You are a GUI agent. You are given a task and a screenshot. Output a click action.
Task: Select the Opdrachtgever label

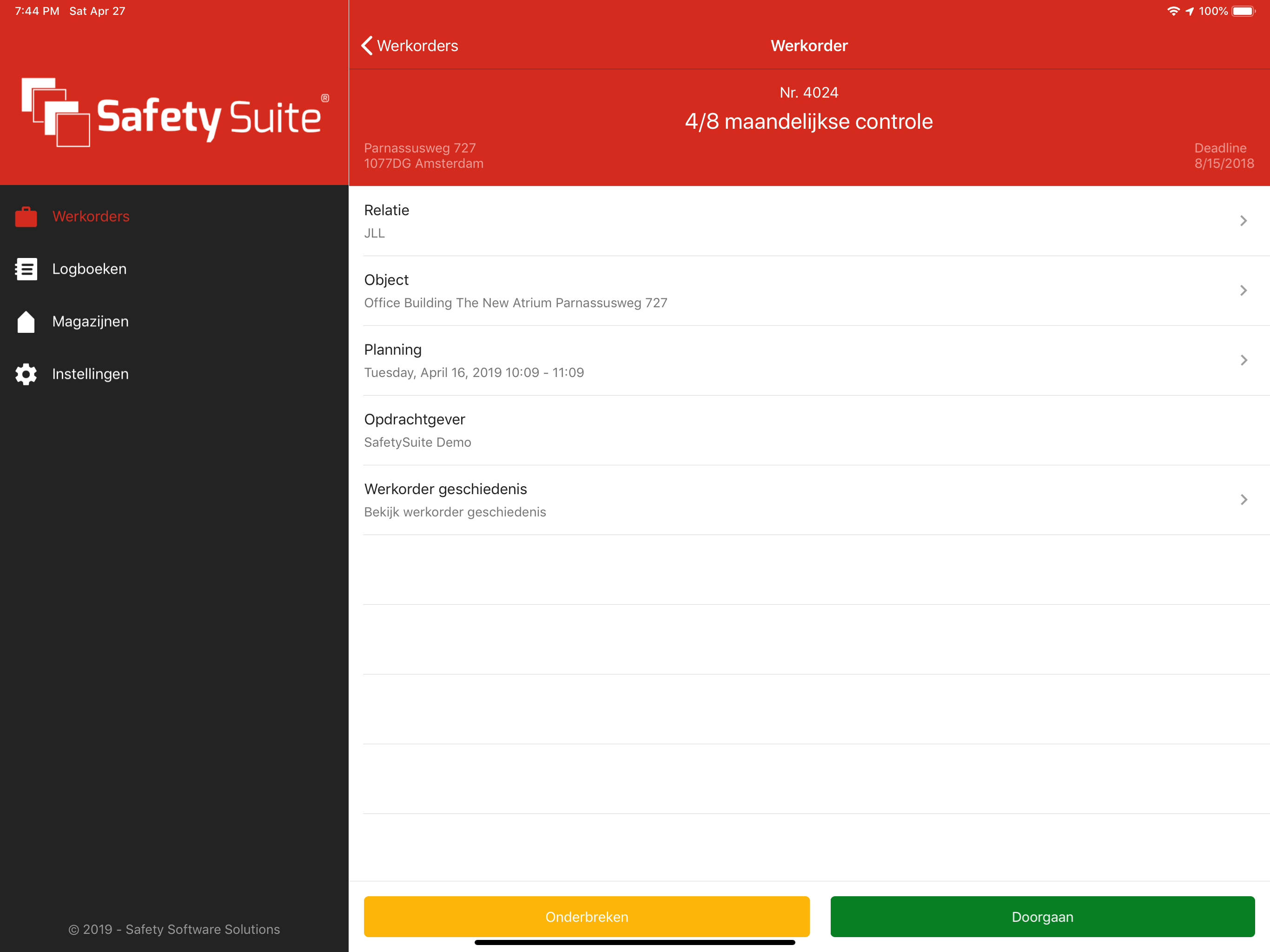[x=415, y=419]
